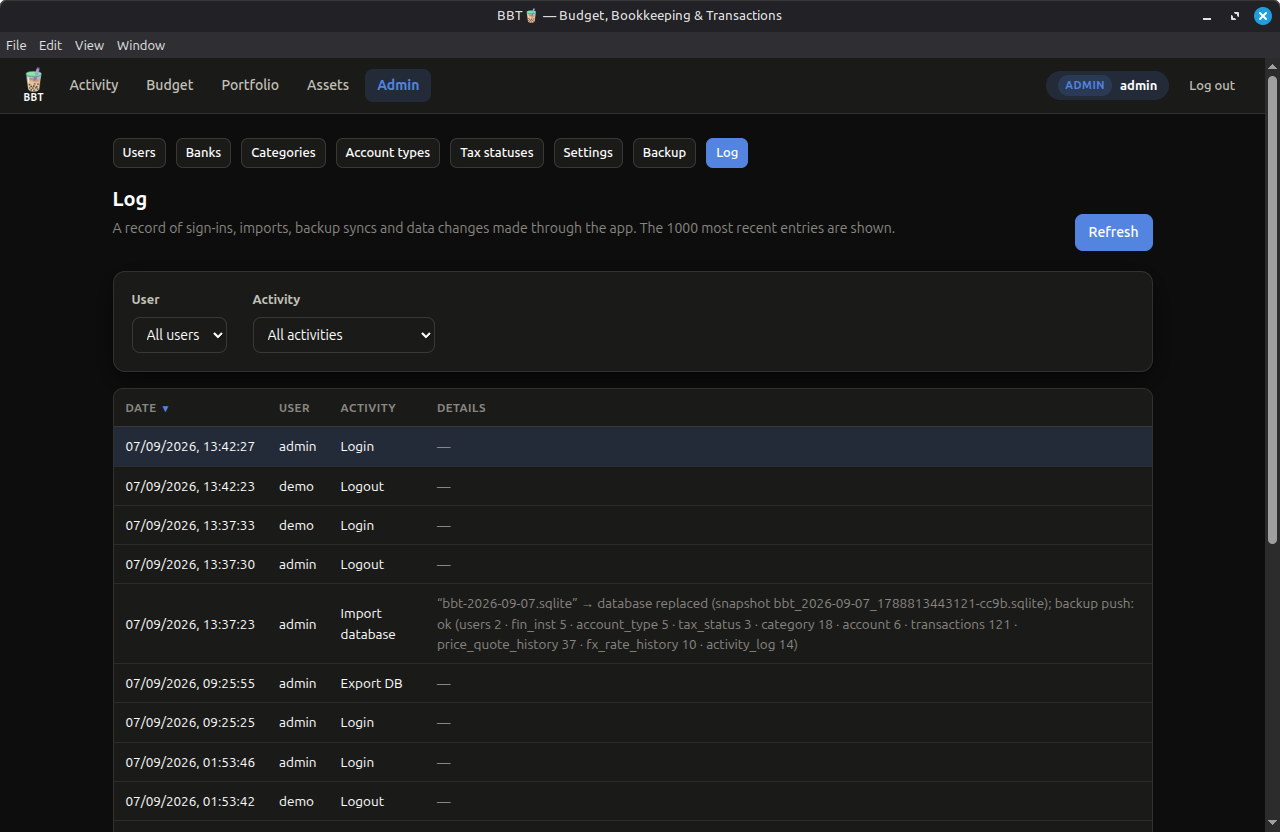This screenshot has height=832, width=1280.
Task: Click the USER column header
Action: point(294,408)
